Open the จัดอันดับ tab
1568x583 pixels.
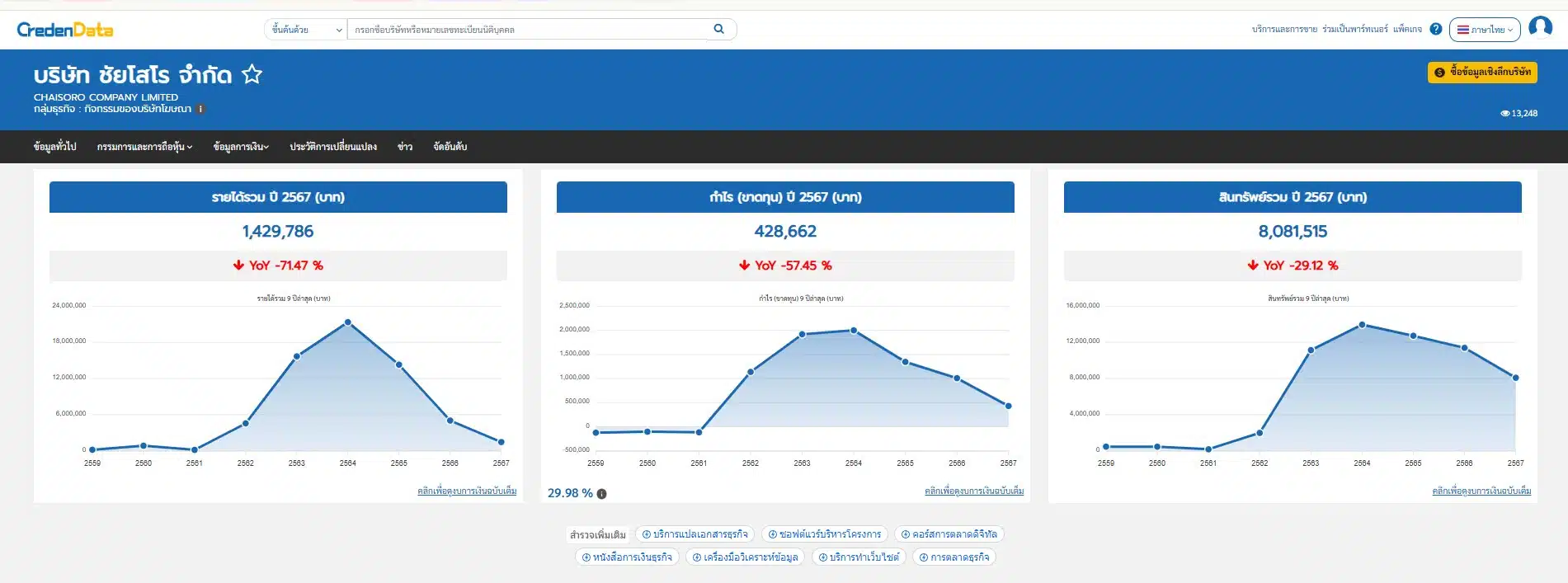pos(450,147)
